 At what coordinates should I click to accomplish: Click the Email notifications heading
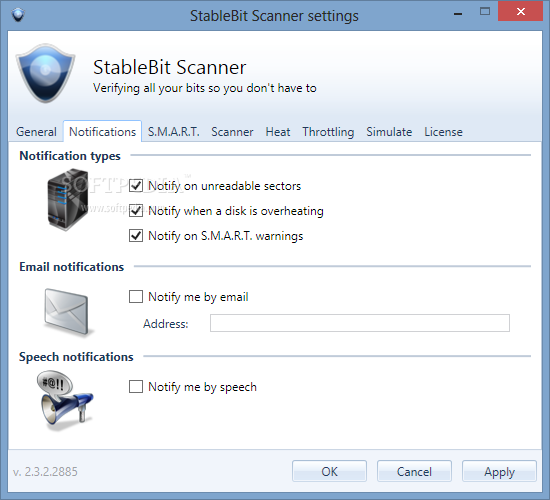coord(72,267)
